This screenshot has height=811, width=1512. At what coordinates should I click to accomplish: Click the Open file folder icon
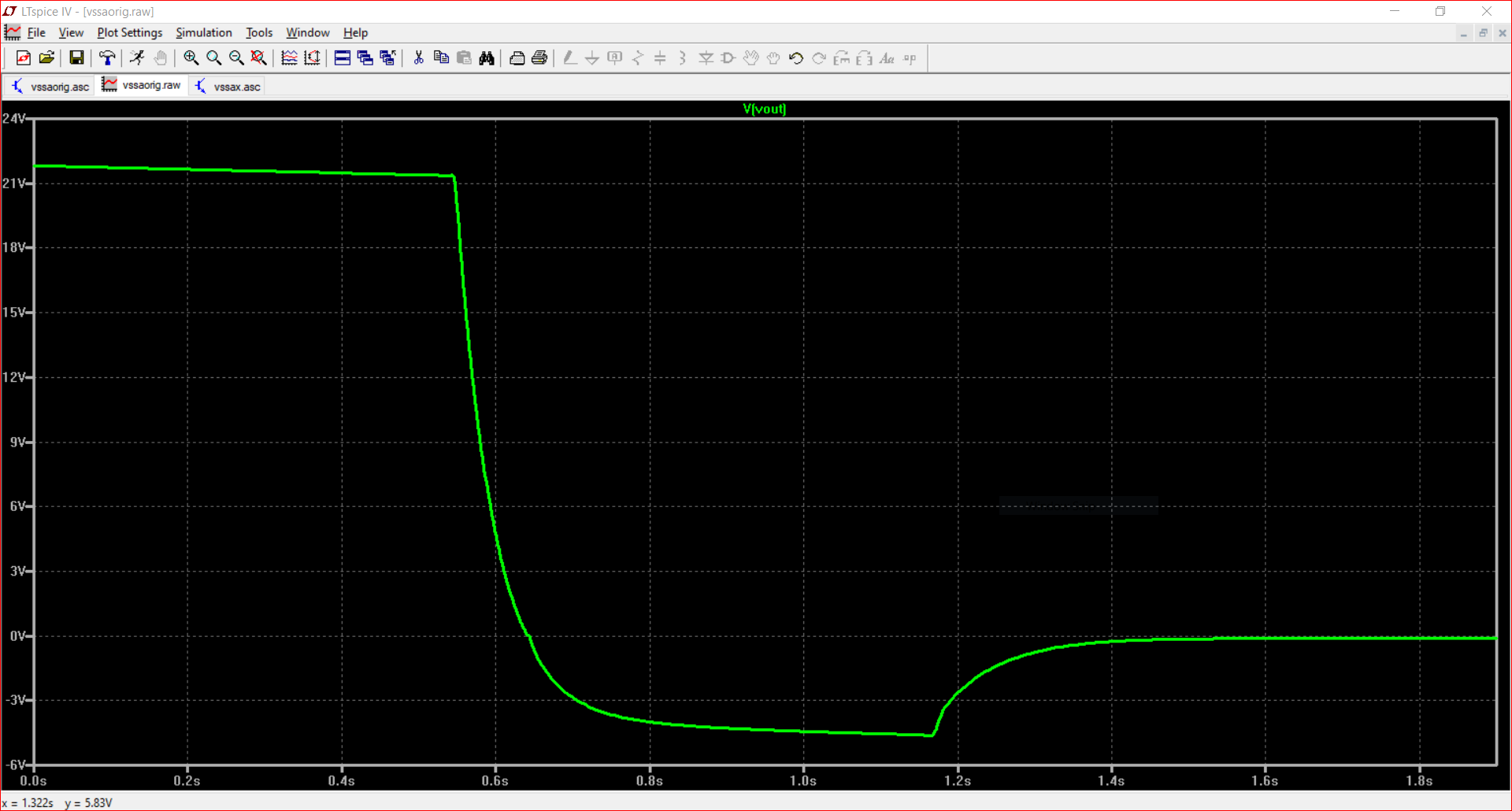click(46, 58)
